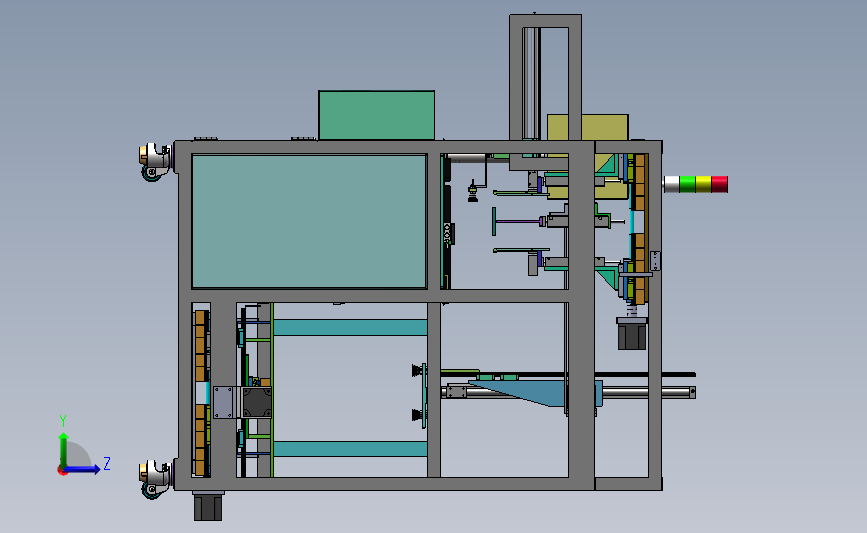The height and width of the screenshot is (533, 867).
Task: Pick the lower caster wheel on the left side
Action: pyautogui.click(x=154, y=479)
